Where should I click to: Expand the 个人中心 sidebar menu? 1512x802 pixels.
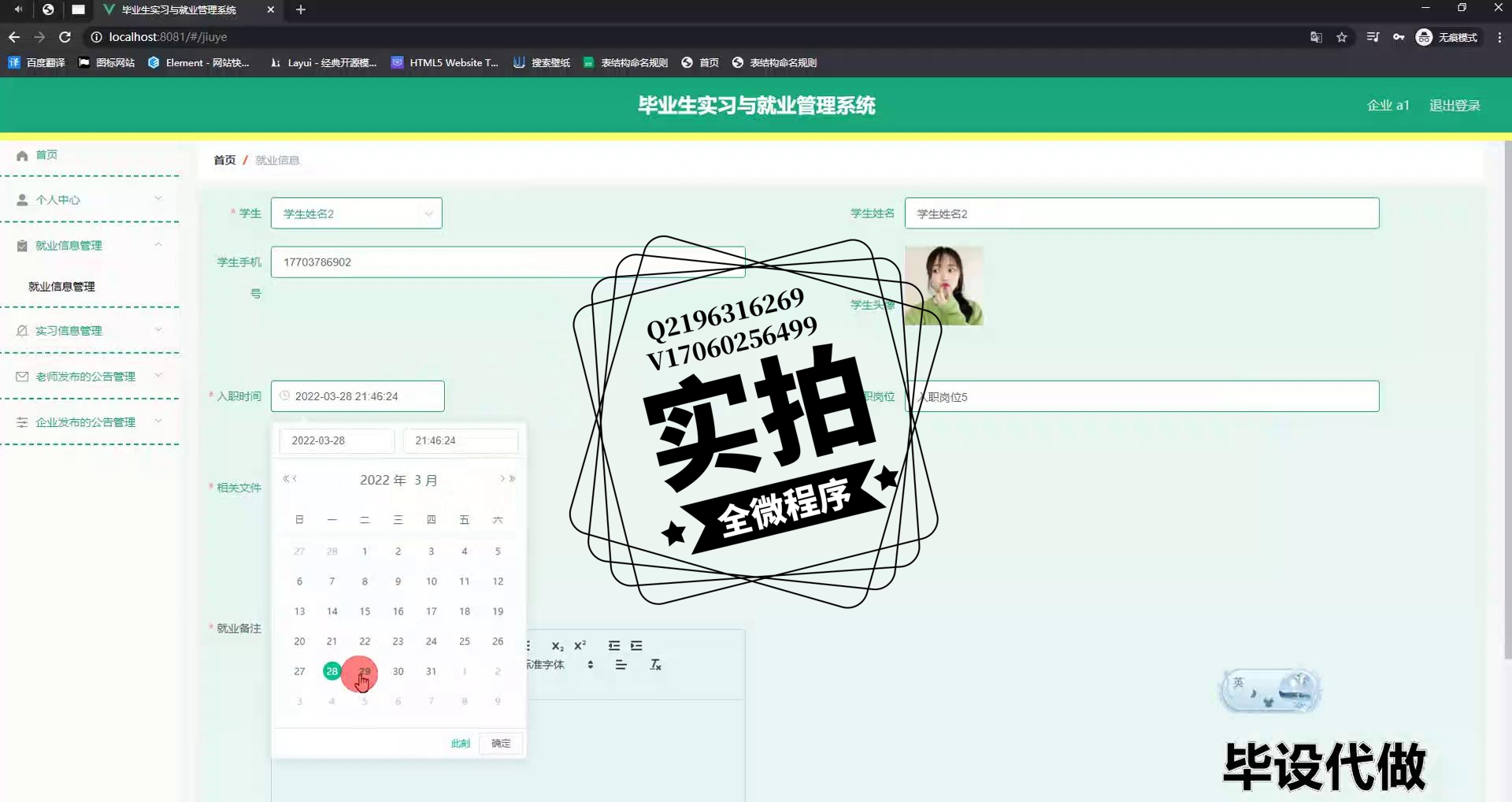[x=90, y=199]
